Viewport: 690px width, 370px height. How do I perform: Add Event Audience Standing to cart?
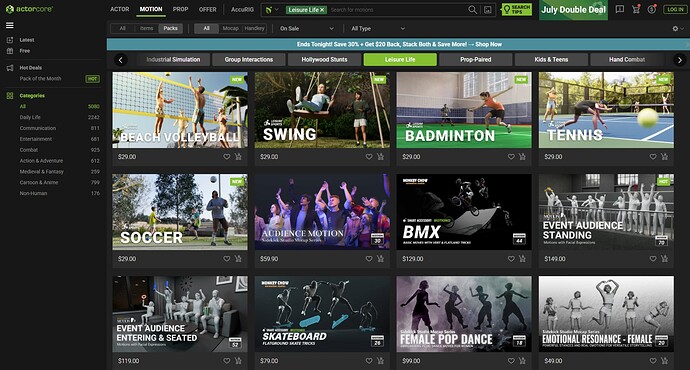[x=664, y=259]
